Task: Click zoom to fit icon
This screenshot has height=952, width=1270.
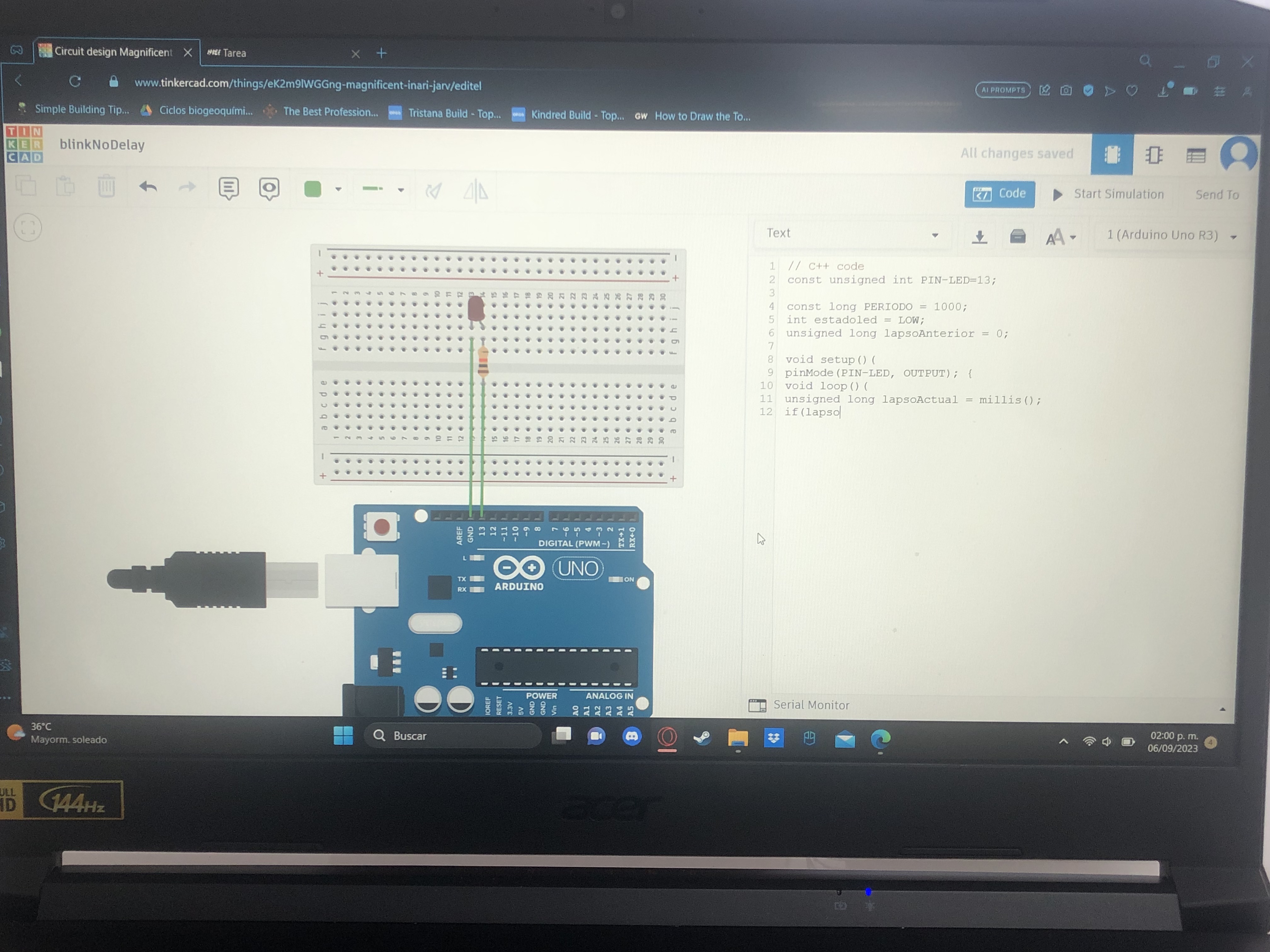Action: pos(27,228)
